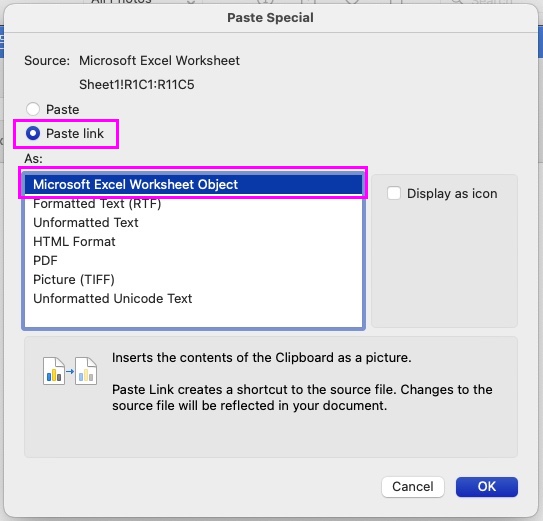Click the Paste Special title bar
Viewport: 543px width, 521px height.
[x=270, y=18]
